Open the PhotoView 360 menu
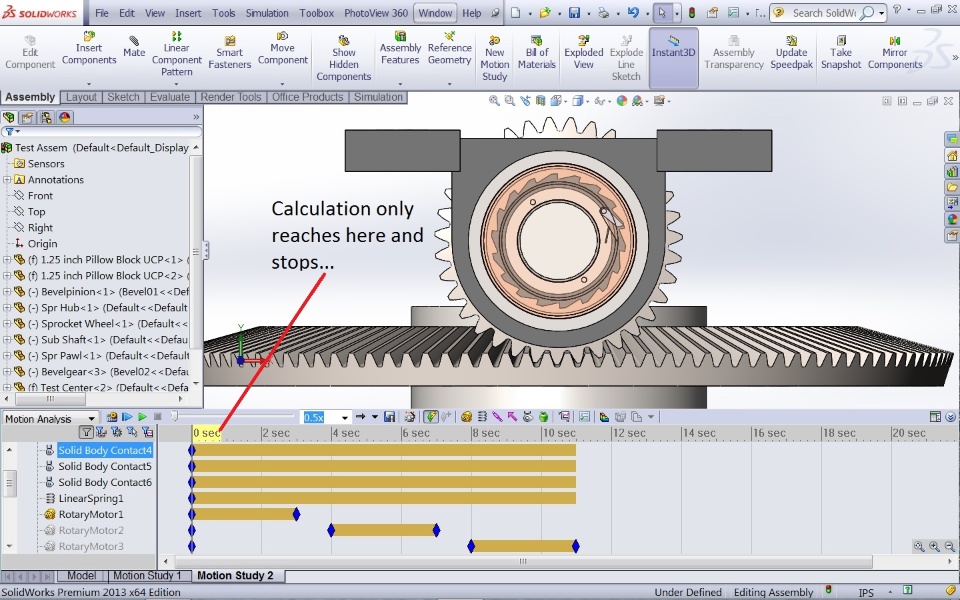 [x=376, y=13]
